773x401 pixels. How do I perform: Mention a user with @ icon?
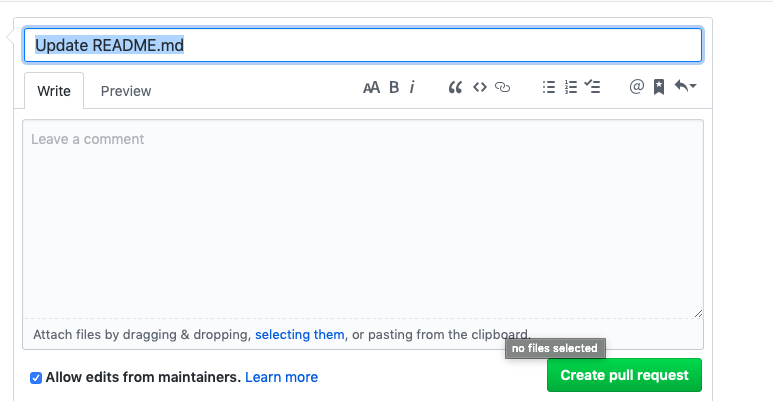point(636,88)
